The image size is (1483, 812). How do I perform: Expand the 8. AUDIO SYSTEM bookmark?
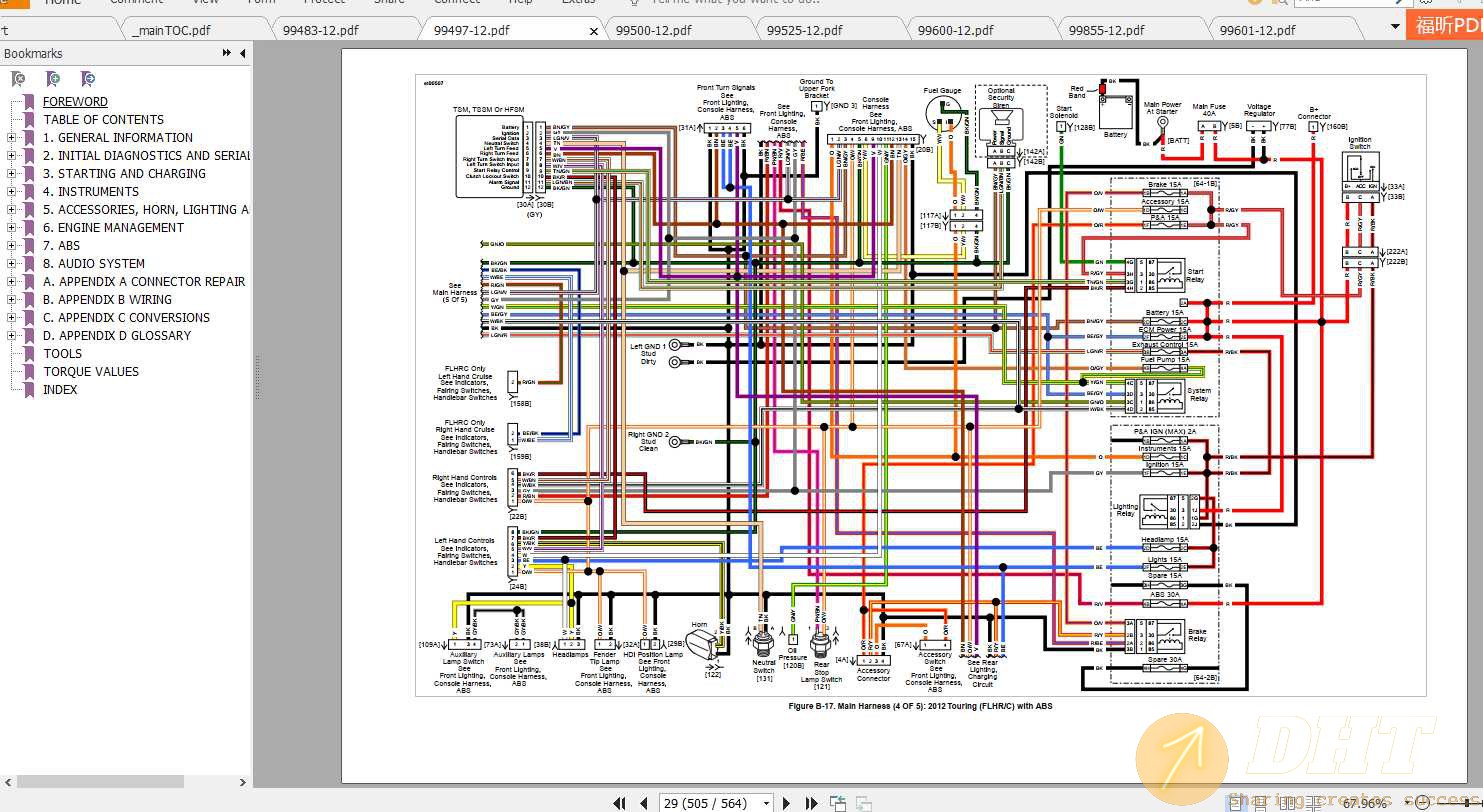point(11,264)
